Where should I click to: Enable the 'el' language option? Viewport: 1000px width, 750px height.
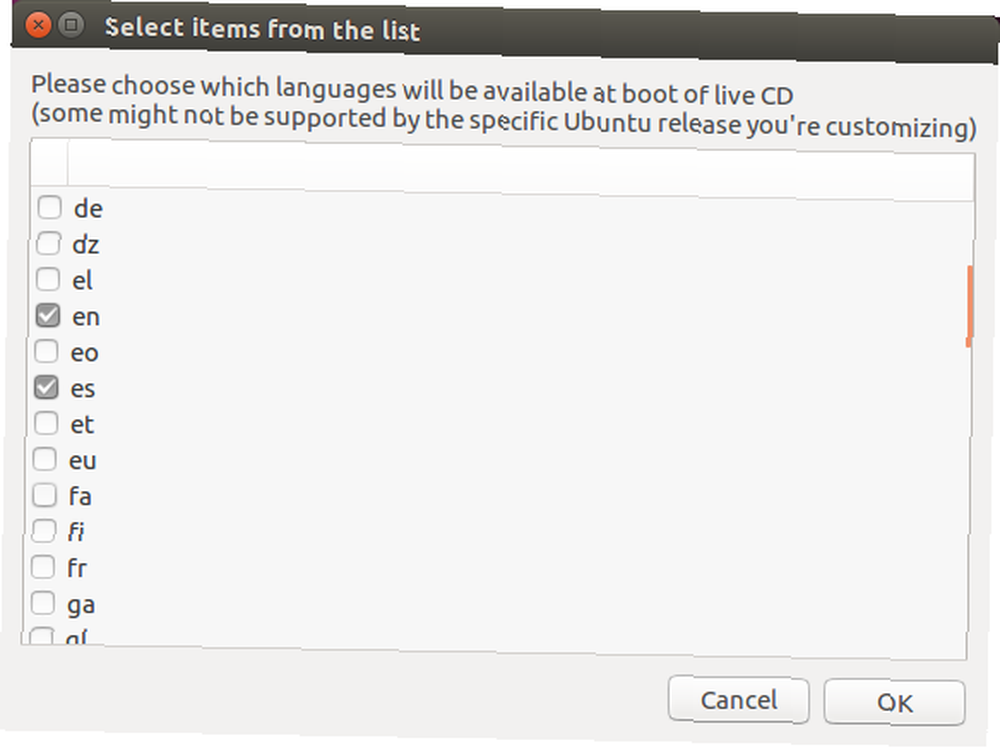coord(48,279)
